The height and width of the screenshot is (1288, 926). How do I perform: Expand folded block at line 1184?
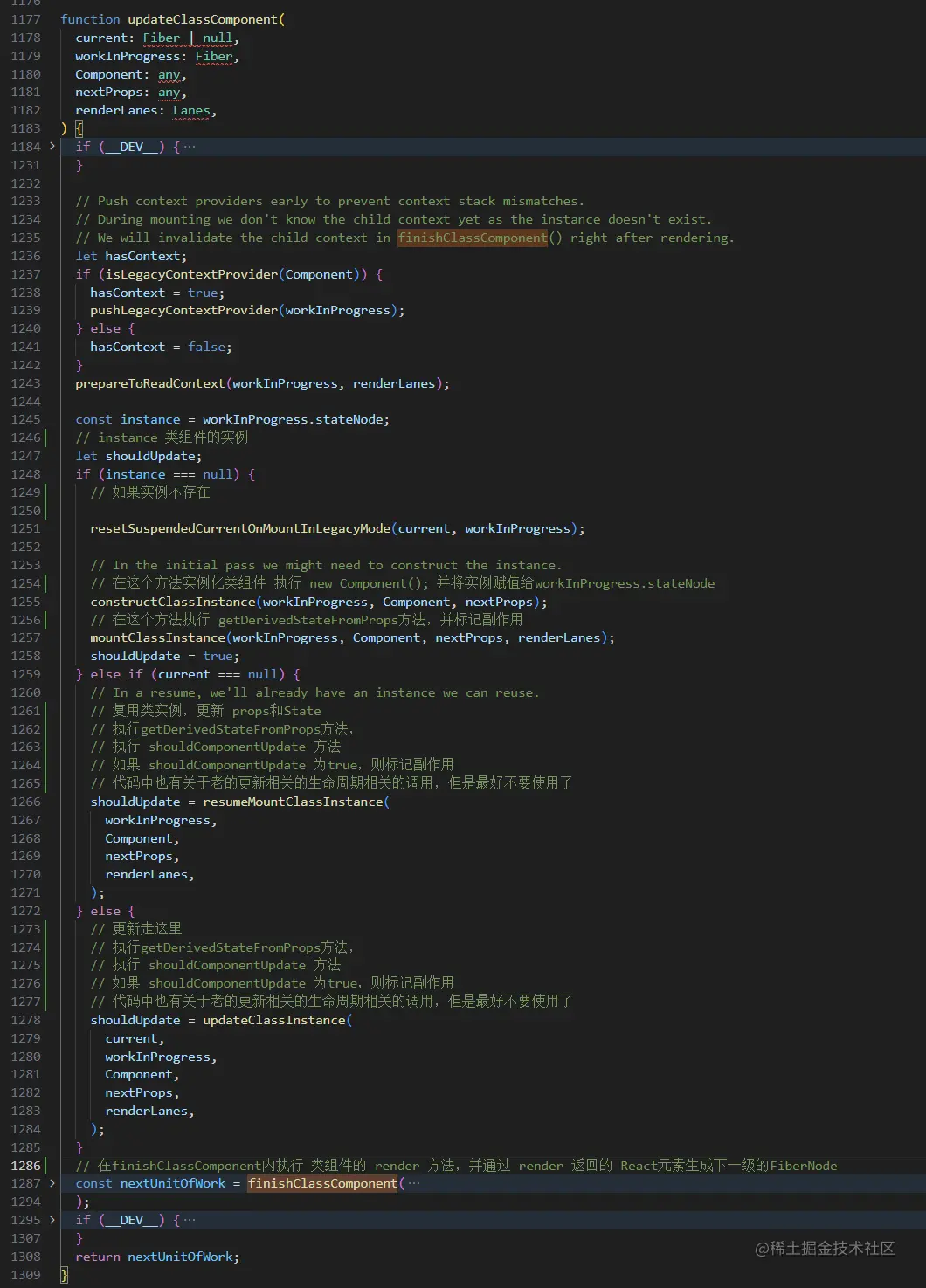point(52,147)
